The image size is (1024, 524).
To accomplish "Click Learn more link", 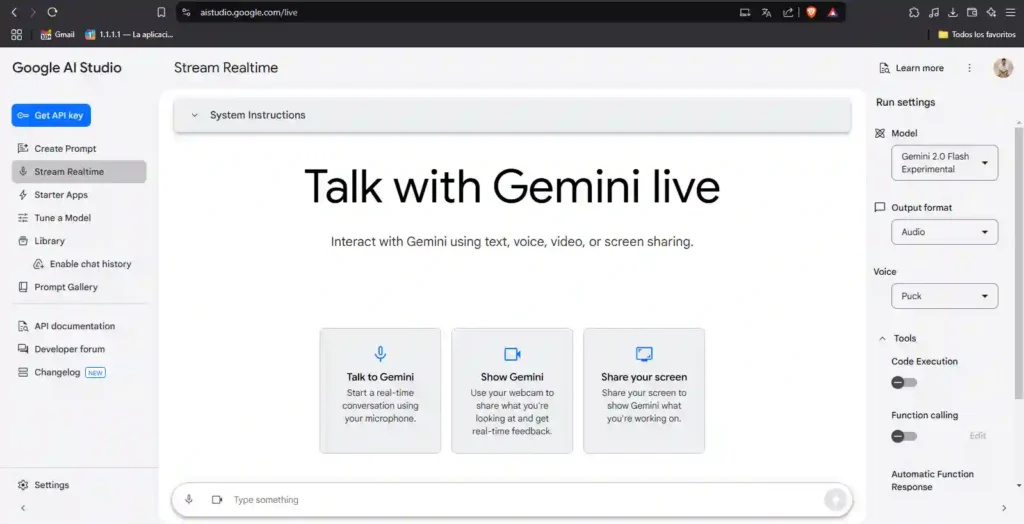I will click(x=912, y=68).
